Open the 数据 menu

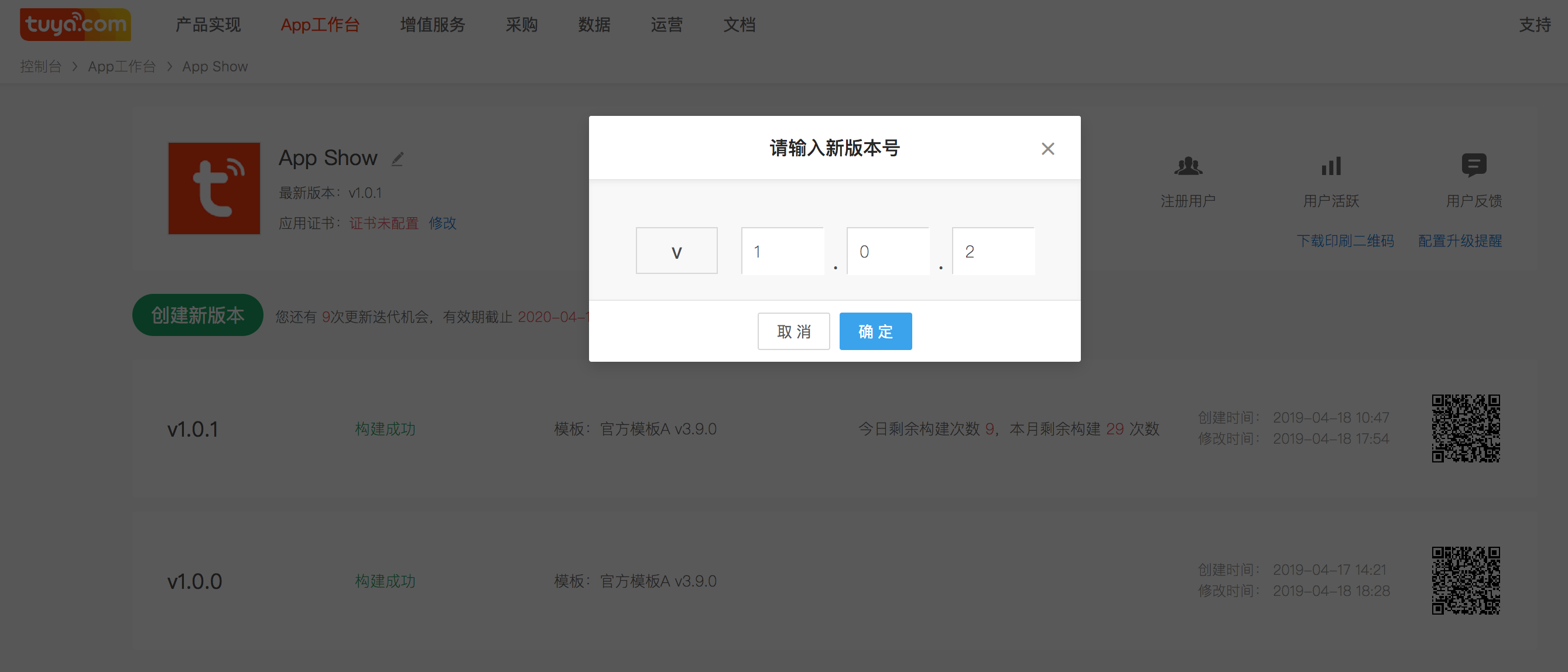tap(594, 25)
